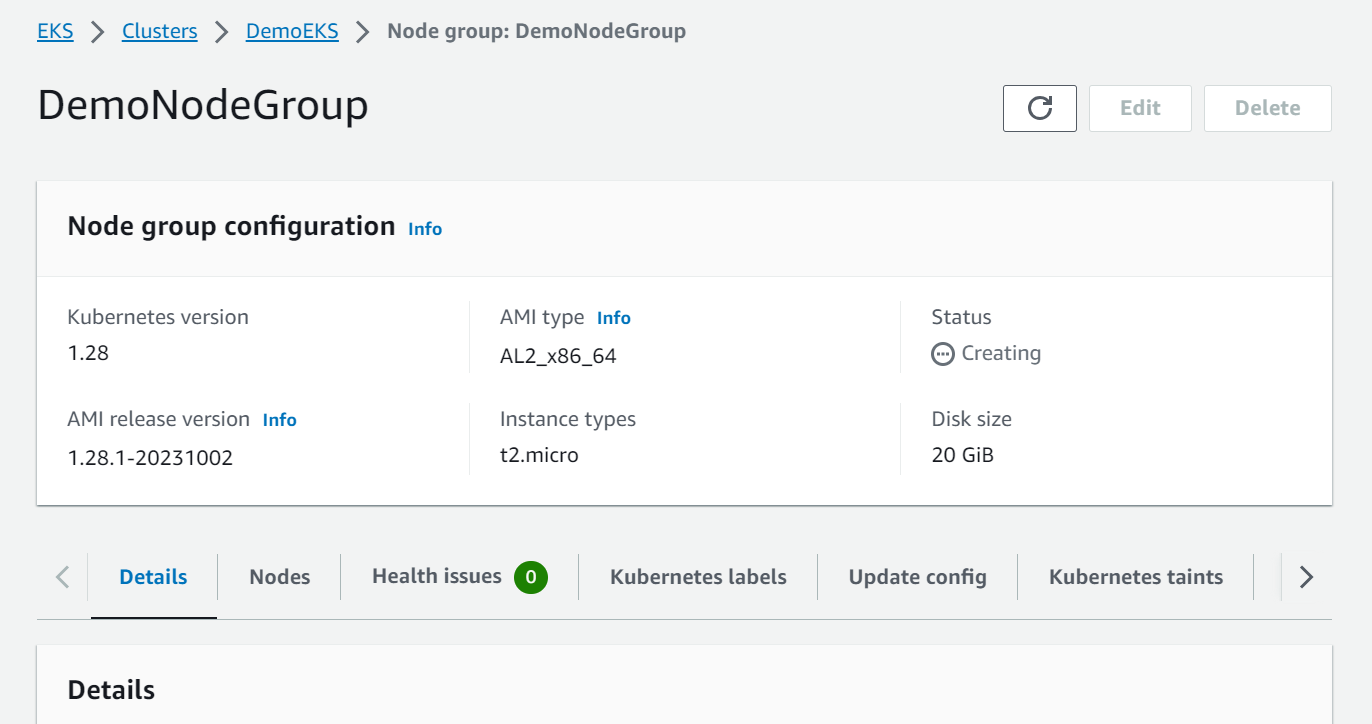
Task: Click the Details section heading
Action: [111, 690]
